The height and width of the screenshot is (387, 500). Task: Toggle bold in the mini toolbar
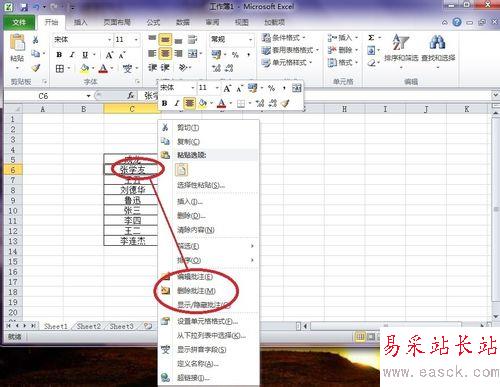coord(164,103)
